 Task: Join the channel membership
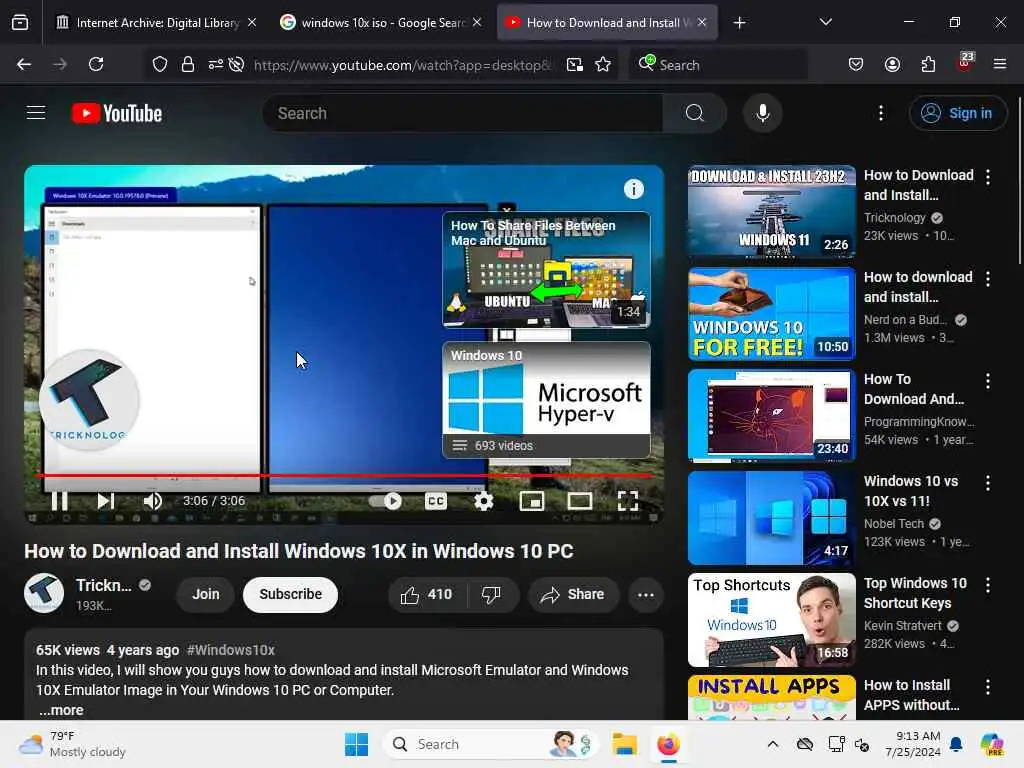205,594
